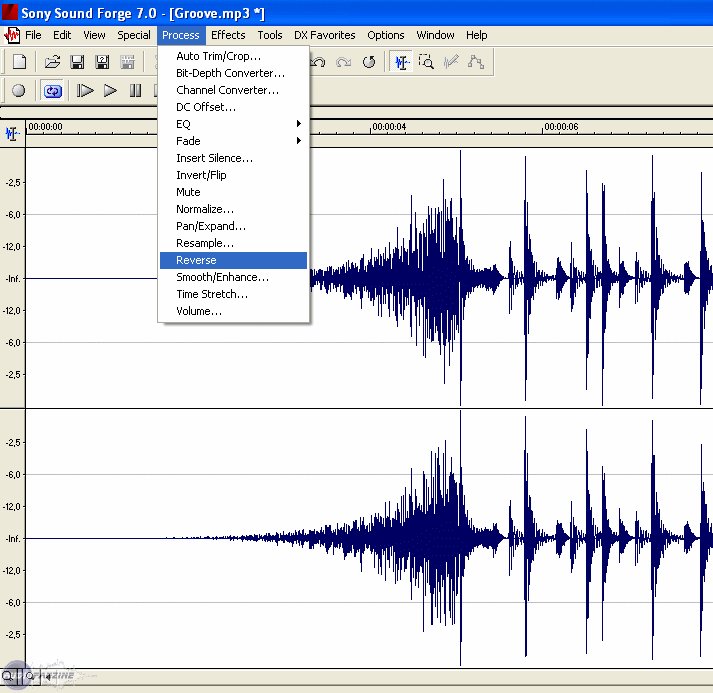713x693 pixels.
Task: Open the Tools menu
Action: pos(270,35)
